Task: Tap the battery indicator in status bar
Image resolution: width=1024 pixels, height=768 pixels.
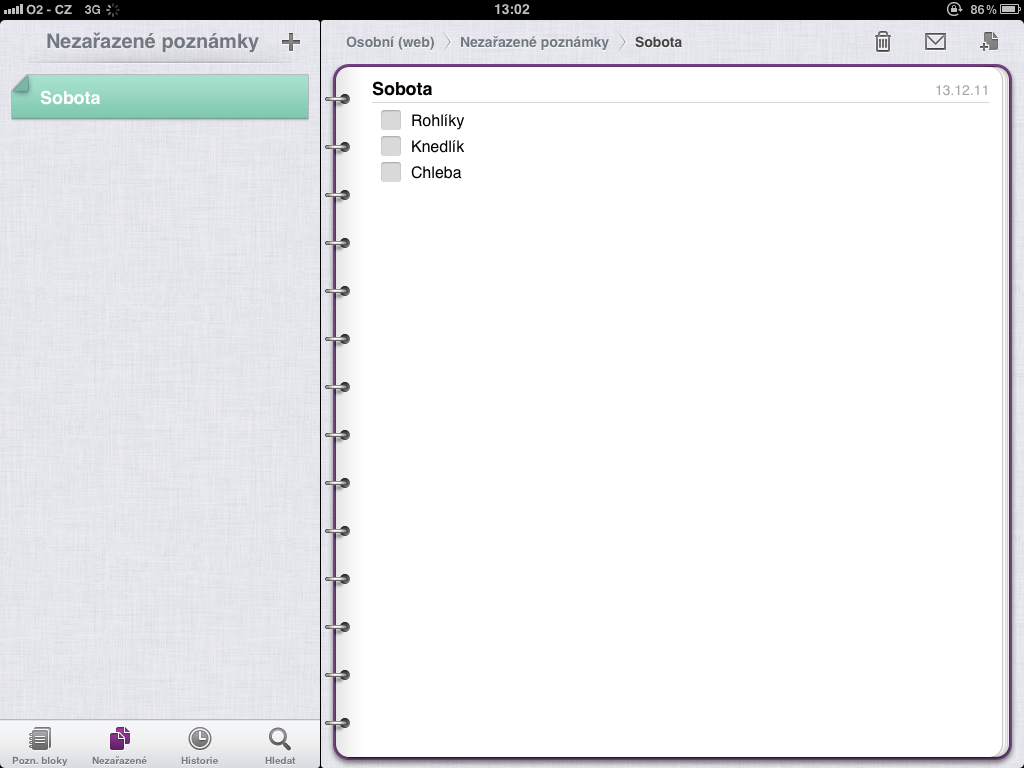Action: (x=1010, y=9)
